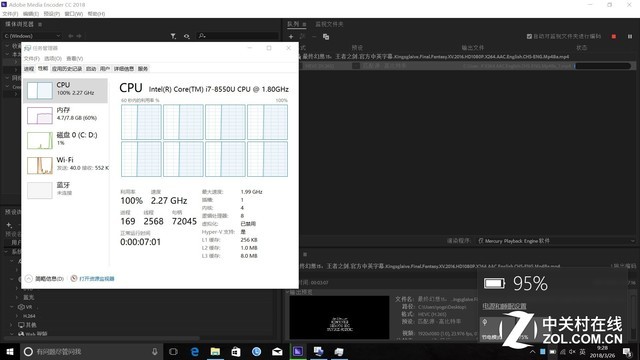640x360 pixels.
Task: Open Task Manager 文件(F) menu
Action: tap(32, 58)
